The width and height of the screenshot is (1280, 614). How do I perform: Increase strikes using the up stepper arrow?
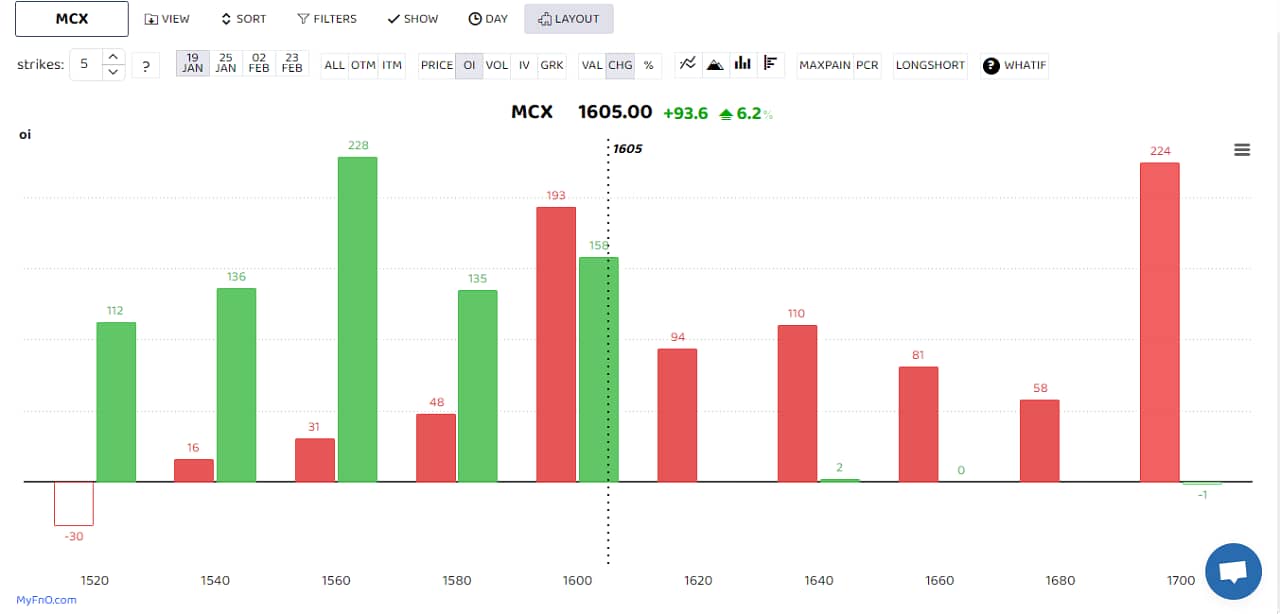(x=113, y=57)
